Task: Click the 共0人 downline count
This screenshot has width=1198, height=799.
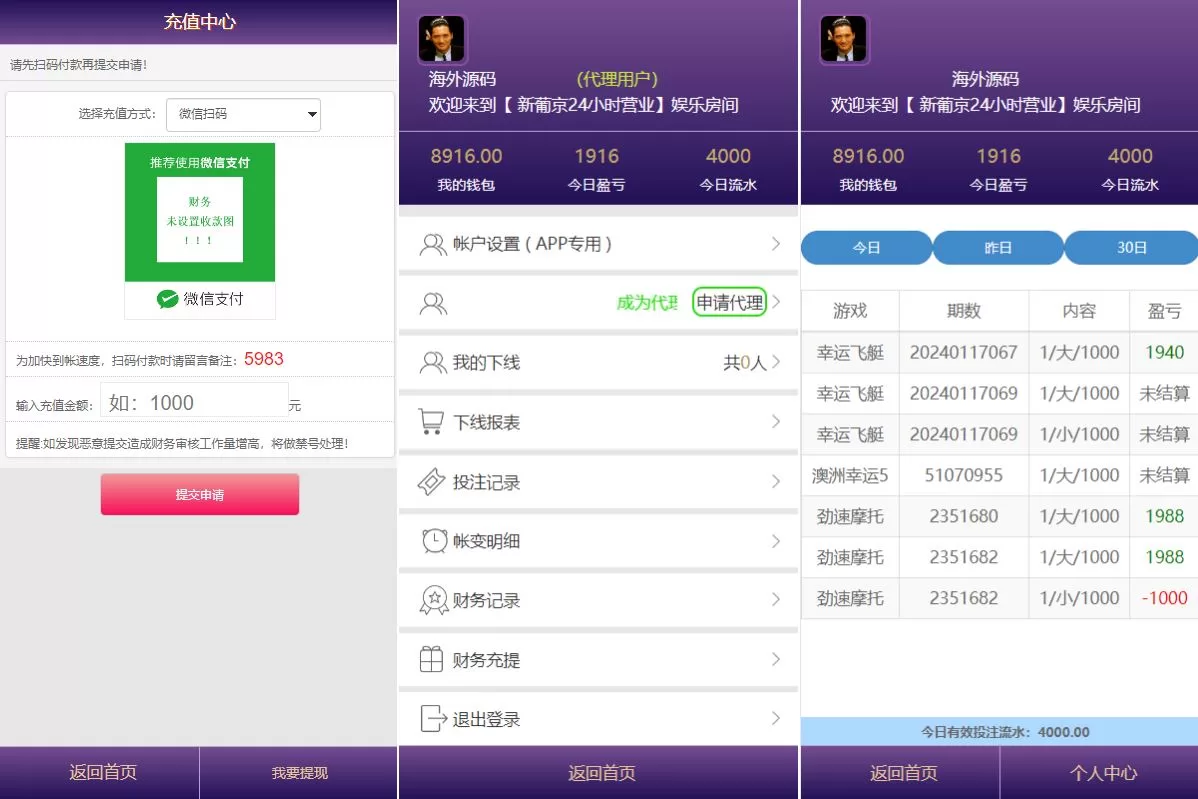Action: coord(745,363)
